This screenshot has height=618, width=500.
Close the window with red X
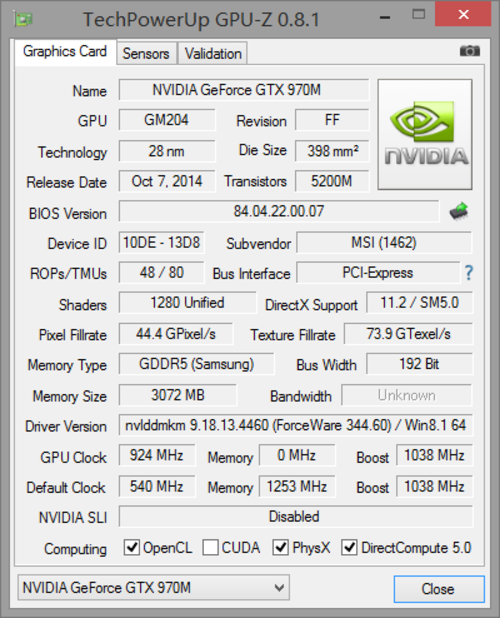[x=463, y=14]
